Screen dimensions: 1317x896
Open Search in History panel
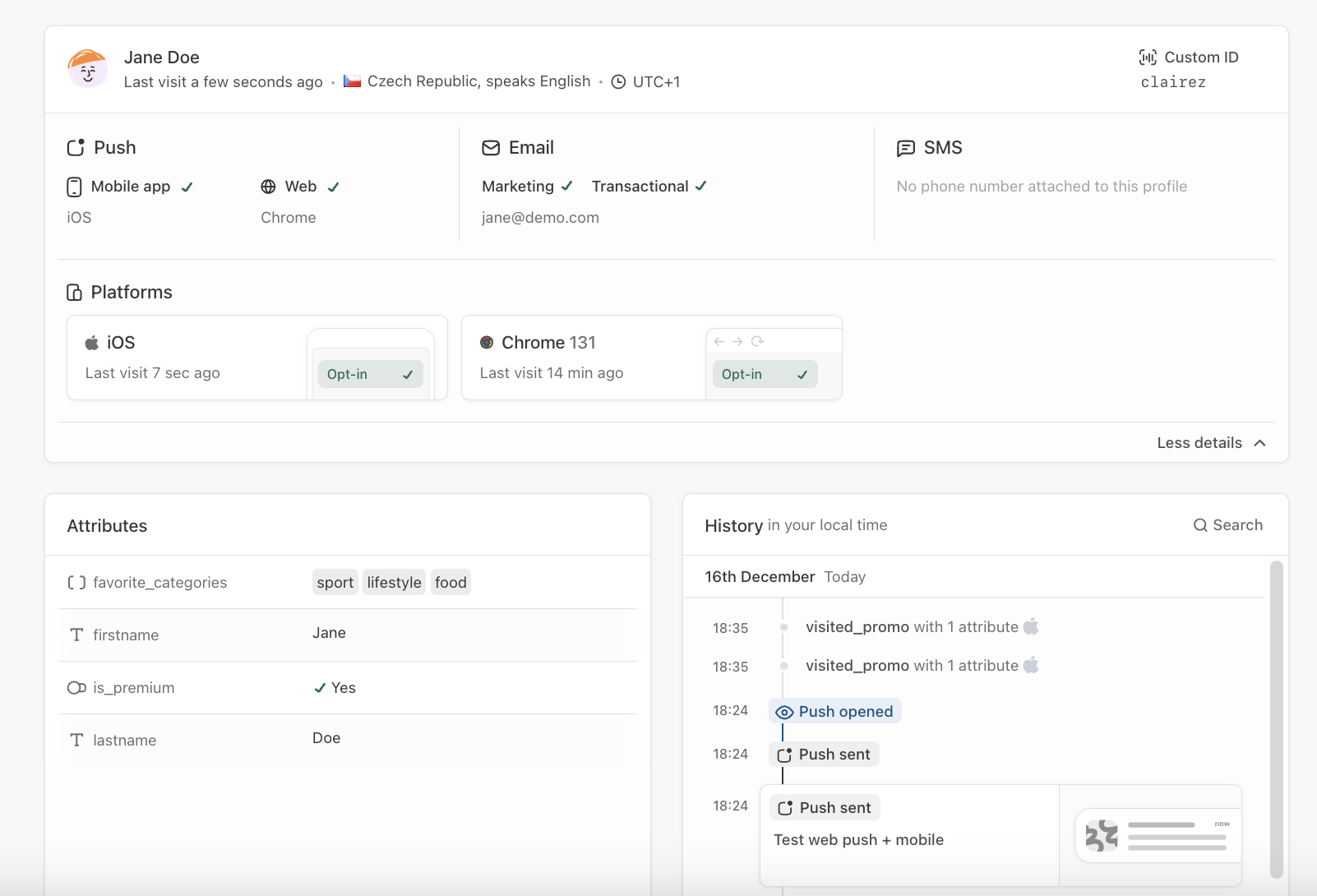click(x=1227, y=525)
